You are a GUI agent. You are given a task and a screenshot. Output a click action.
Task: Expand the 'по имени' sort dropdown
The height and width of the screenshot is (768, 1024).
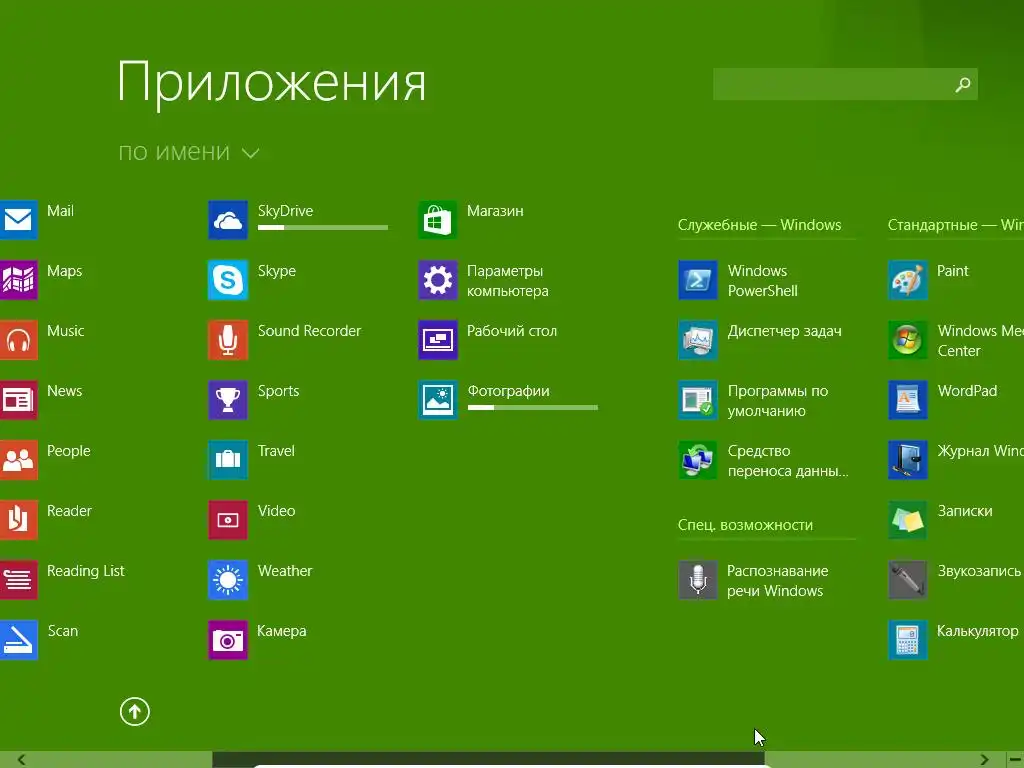coord(189,152)
